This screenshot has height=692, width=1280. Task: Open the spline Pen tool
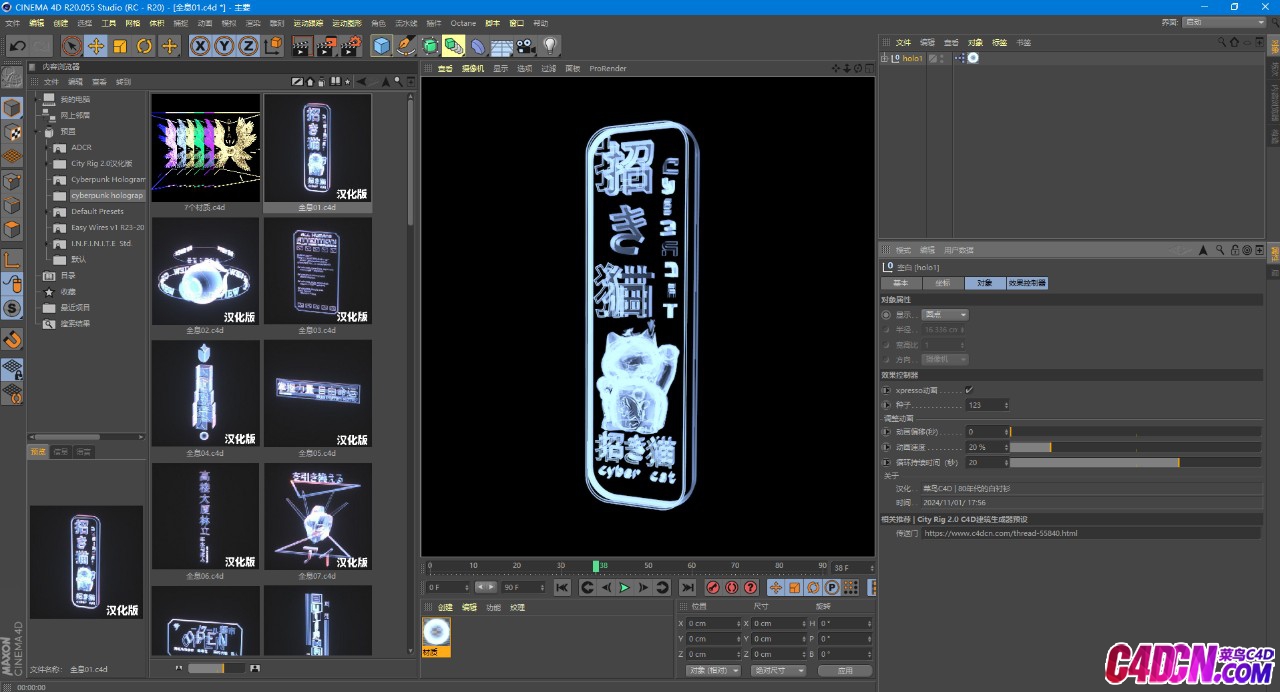click(405, 46)
